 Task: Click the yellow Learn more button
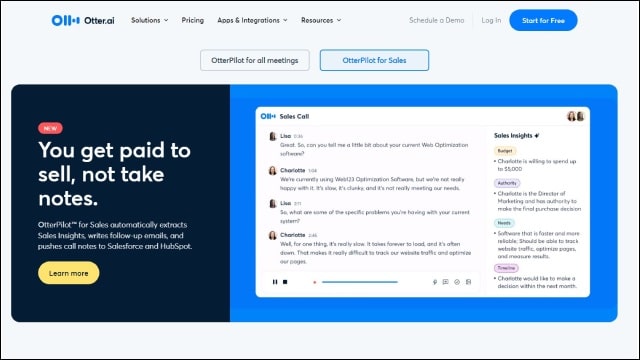point(69,273)
